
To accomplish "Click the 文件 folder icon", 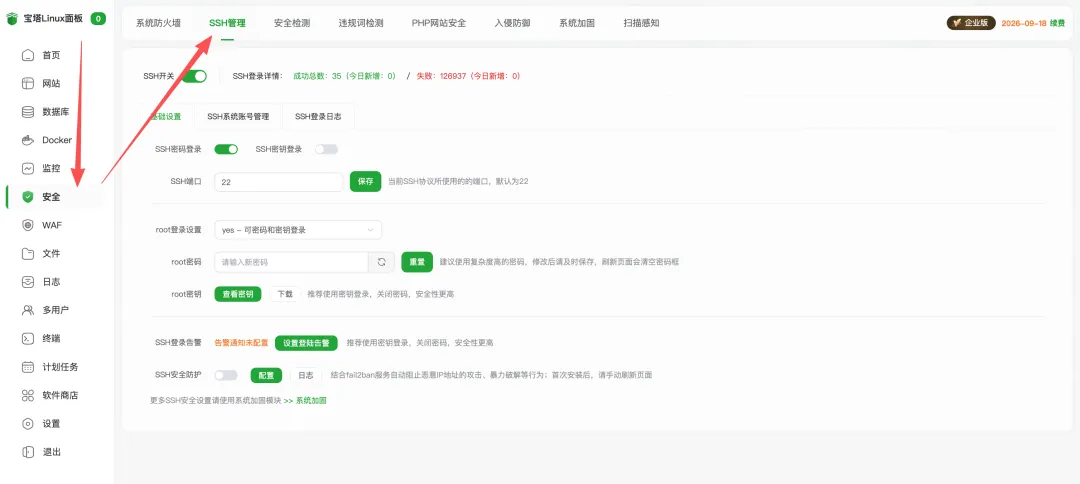I will [x=28, y=253].
